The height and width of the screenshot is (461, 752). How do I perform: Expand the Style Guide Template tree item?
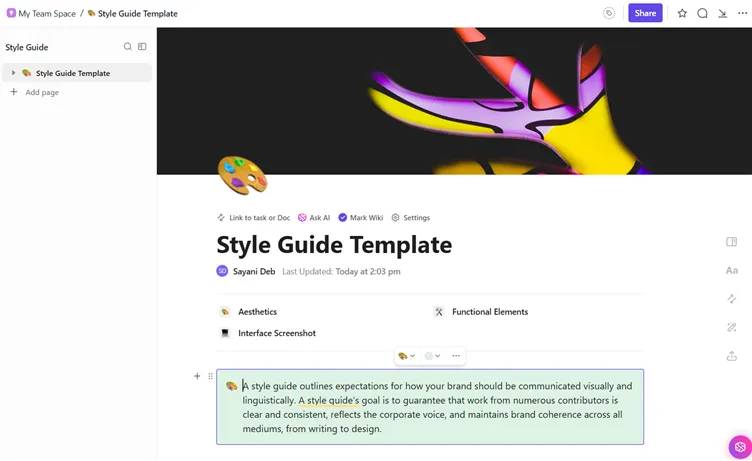[x=13, y=73]
